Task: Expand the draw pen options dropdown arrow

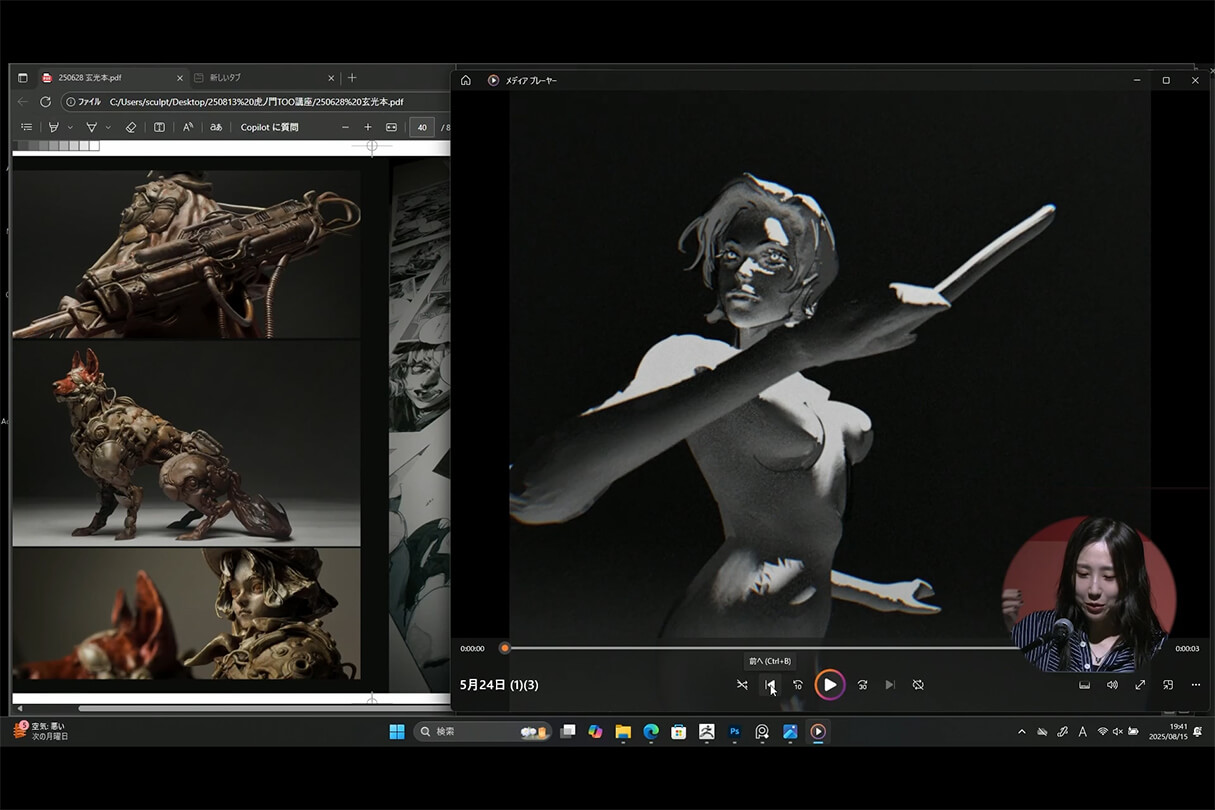Action: point(108,128)
